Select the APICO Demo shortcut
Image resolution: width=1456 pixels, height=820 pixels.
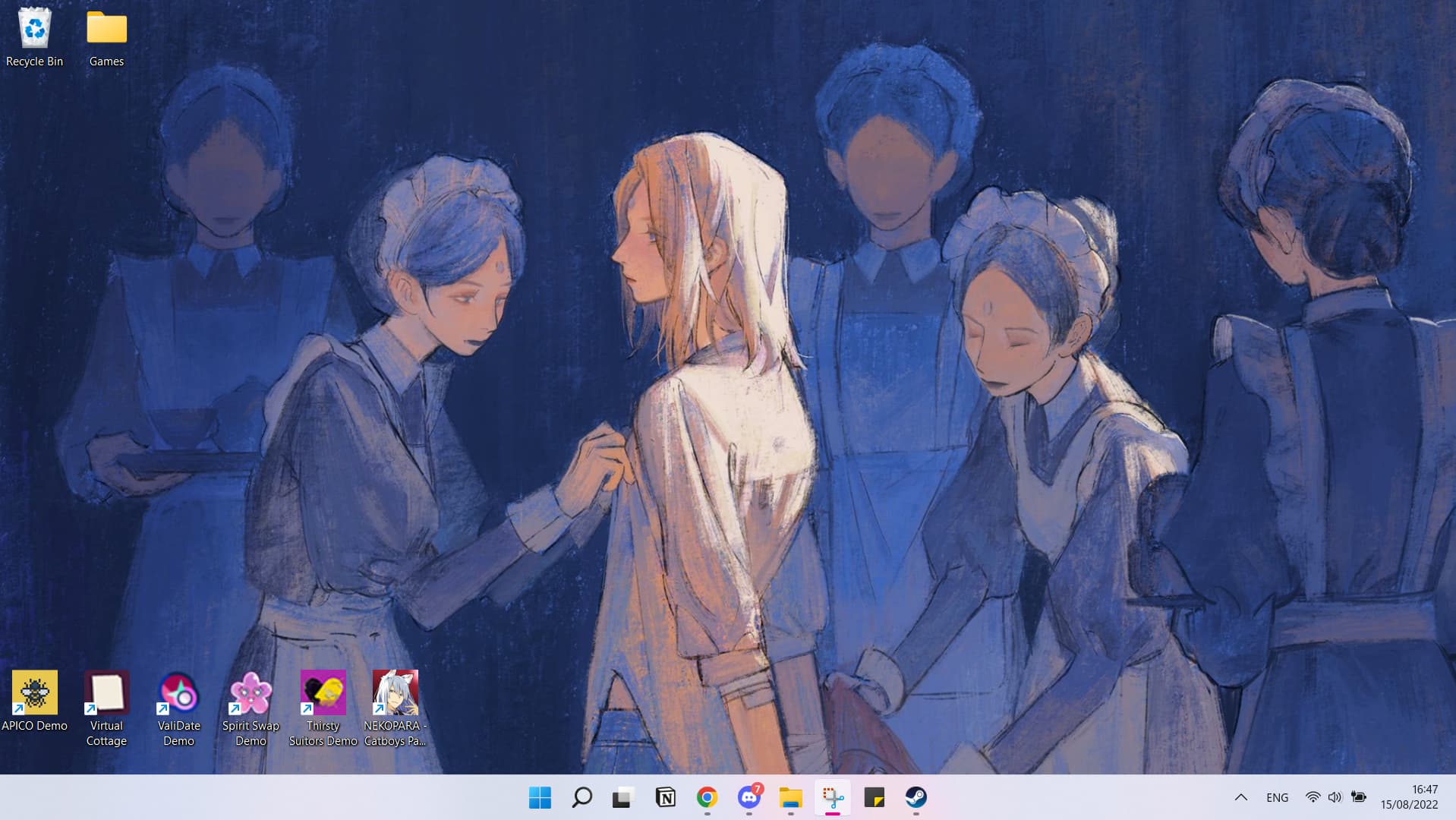tap(34, 702)
